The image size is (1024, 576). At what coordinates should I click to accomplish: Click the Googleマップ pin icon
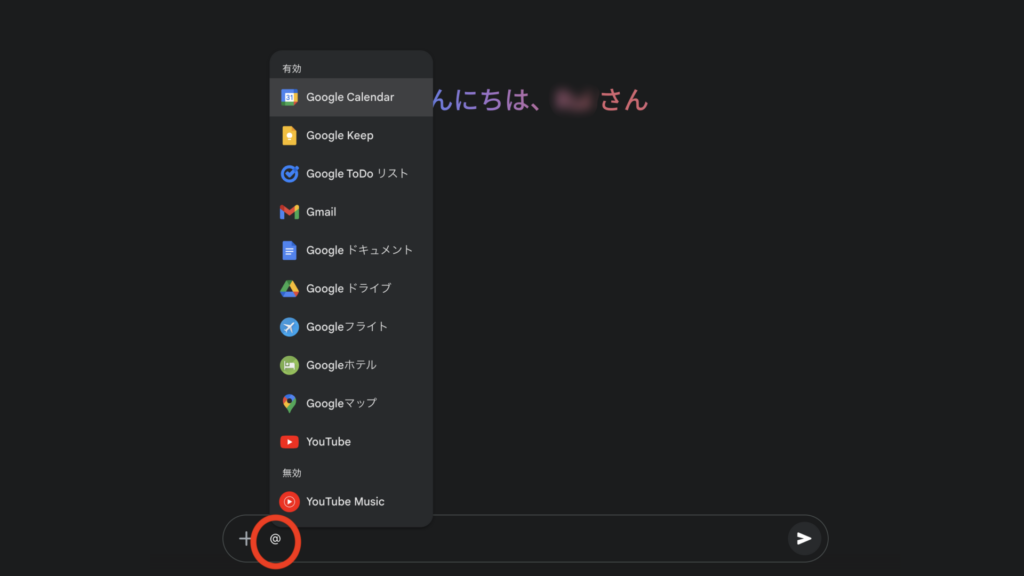[x=289, y=403]
